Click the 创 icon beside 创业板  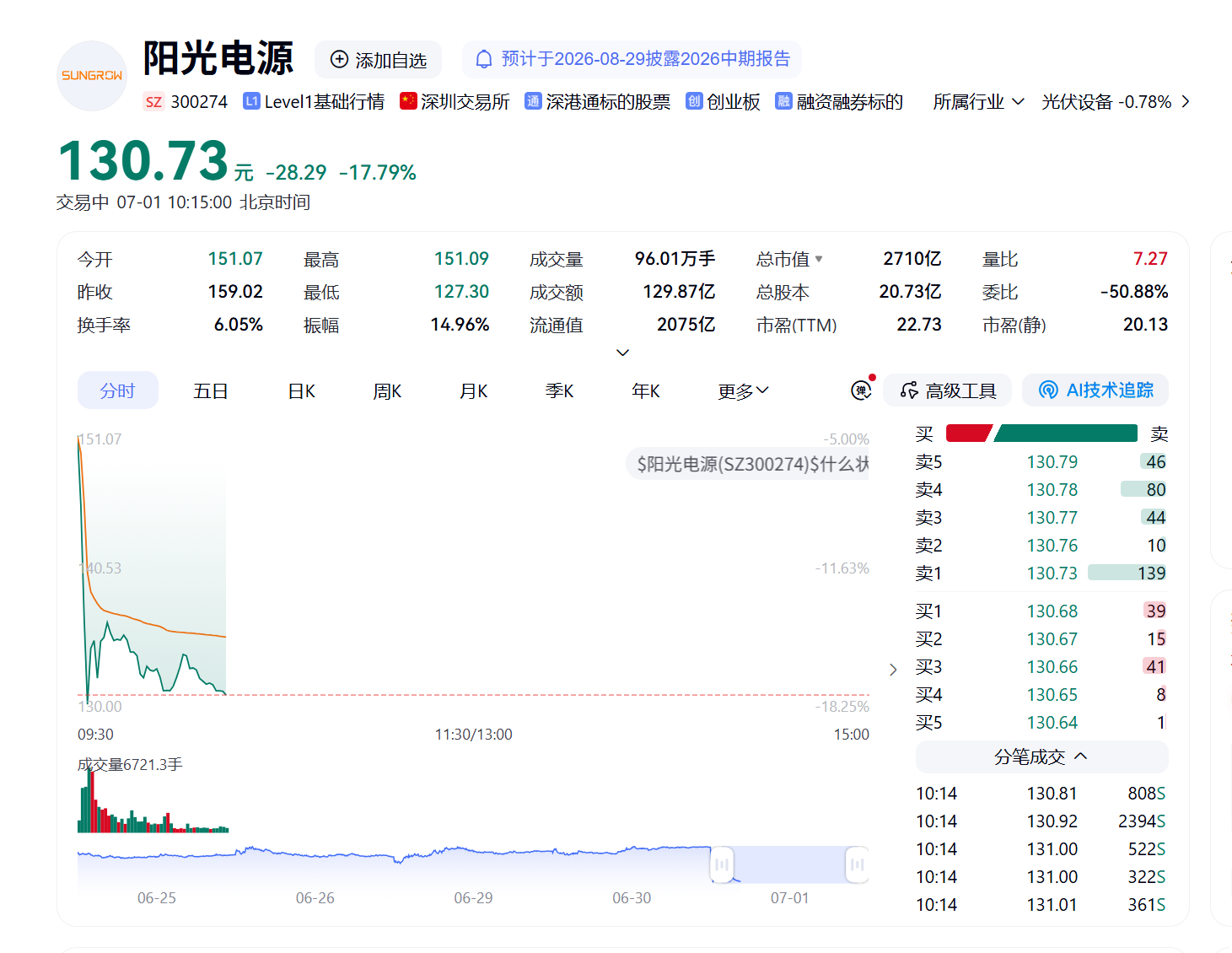pos(694,101)
